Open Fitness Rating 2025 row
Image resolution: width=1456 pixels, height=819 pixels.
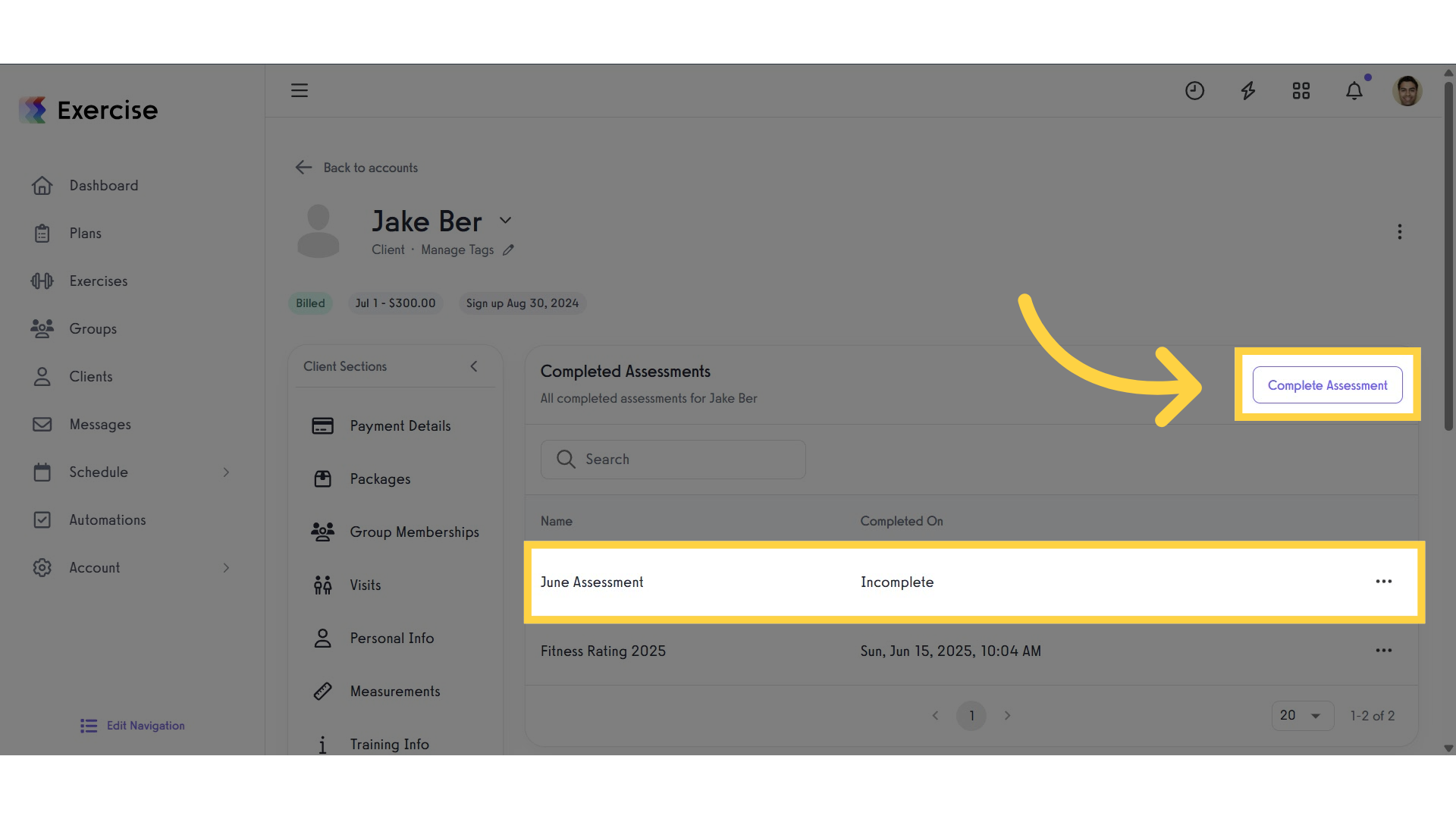coord(971,651)
